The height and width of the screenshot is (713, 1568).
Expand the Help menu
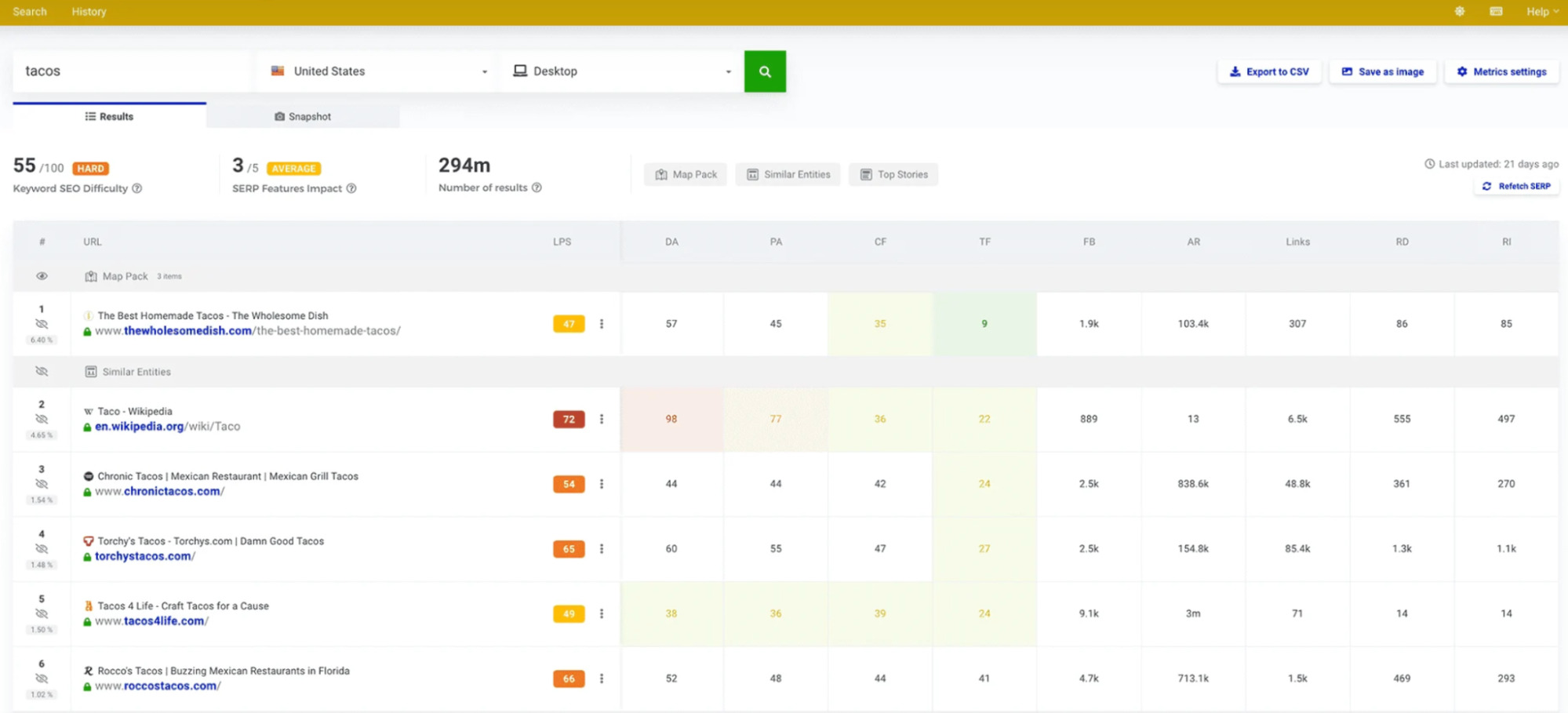pyautogui.click(x=1540, y=11)
